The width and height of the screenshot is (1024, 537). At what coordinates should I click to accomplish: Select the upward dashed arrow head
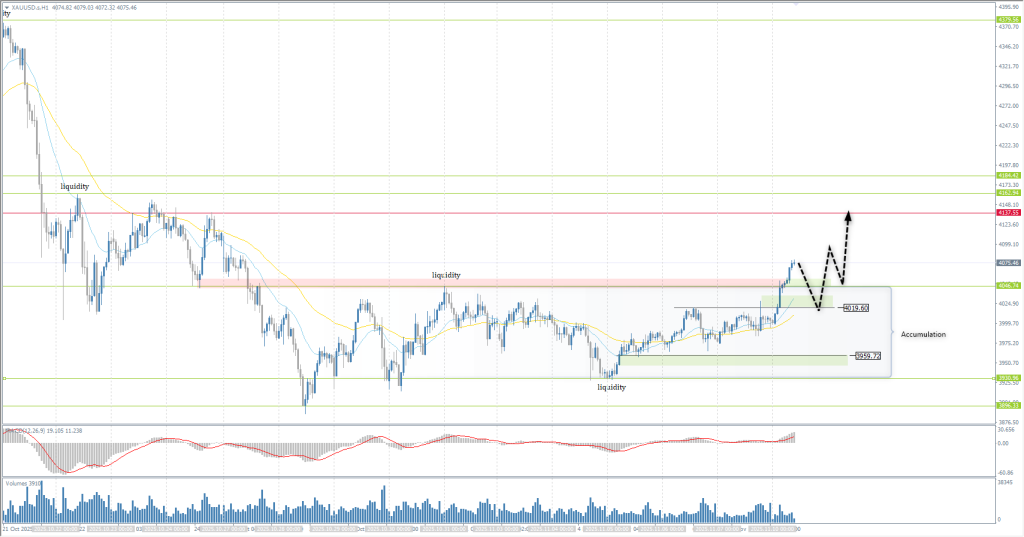click(848, 213)
